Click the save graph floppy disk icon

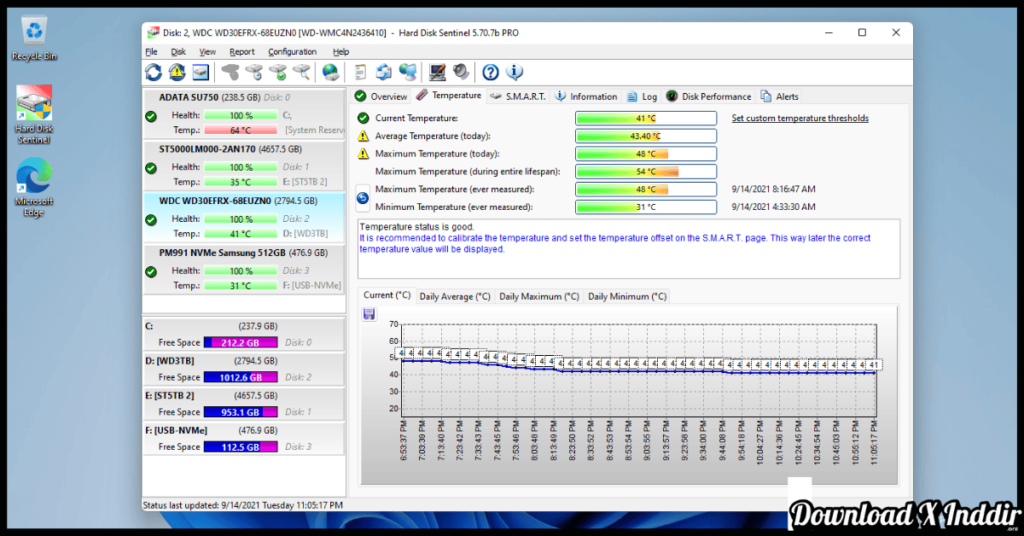coord(369,314)
